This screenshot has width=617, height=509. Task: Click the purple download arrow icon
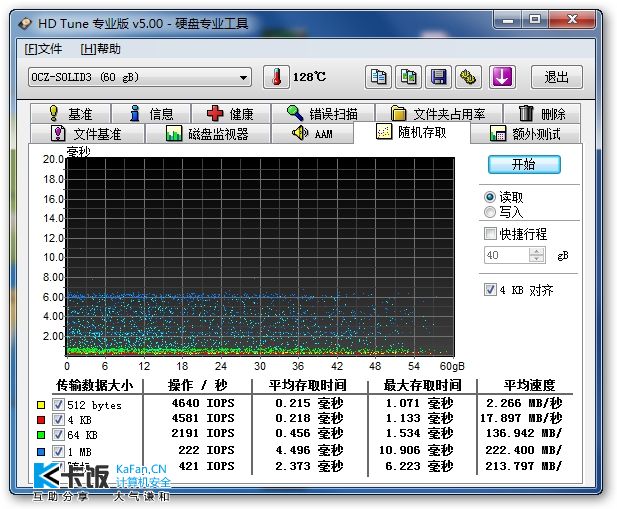pos(502,77)
